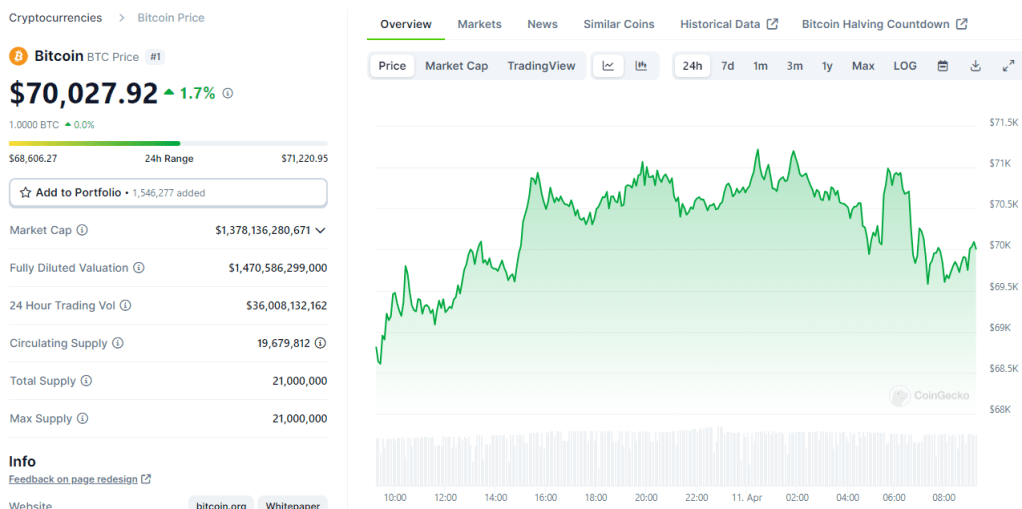Click info icon next to Market Cap
Screen dimensions: 1022x509
82,230
